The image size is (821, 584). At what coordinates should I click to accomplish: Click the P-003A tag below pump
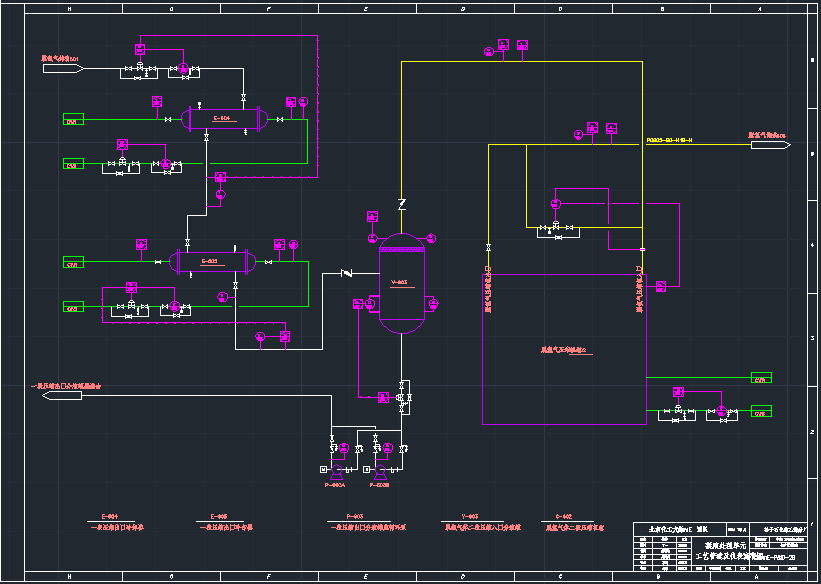coord(335,485)
